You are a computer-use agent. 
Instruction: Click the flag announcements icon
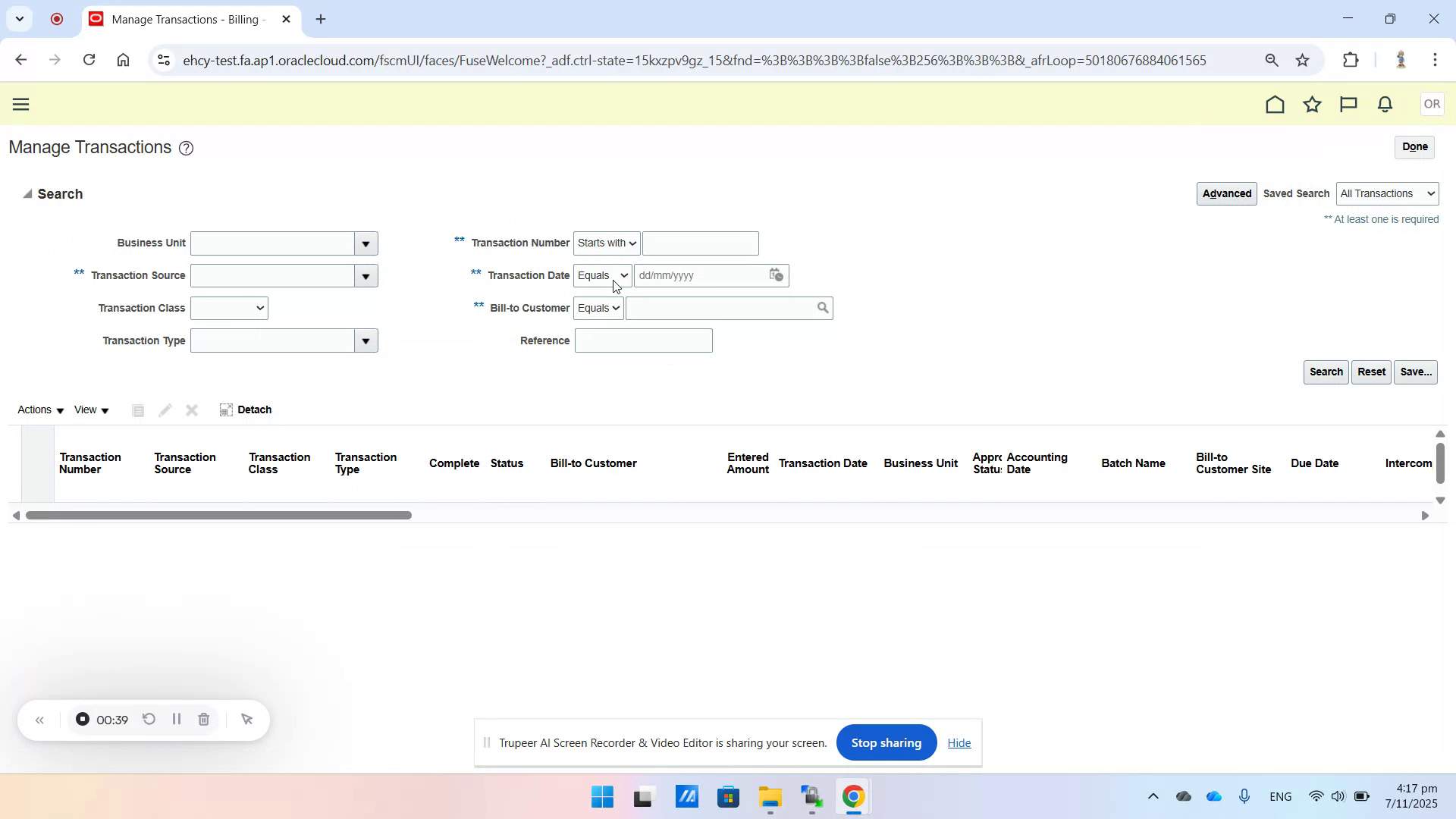[1348, 104]
